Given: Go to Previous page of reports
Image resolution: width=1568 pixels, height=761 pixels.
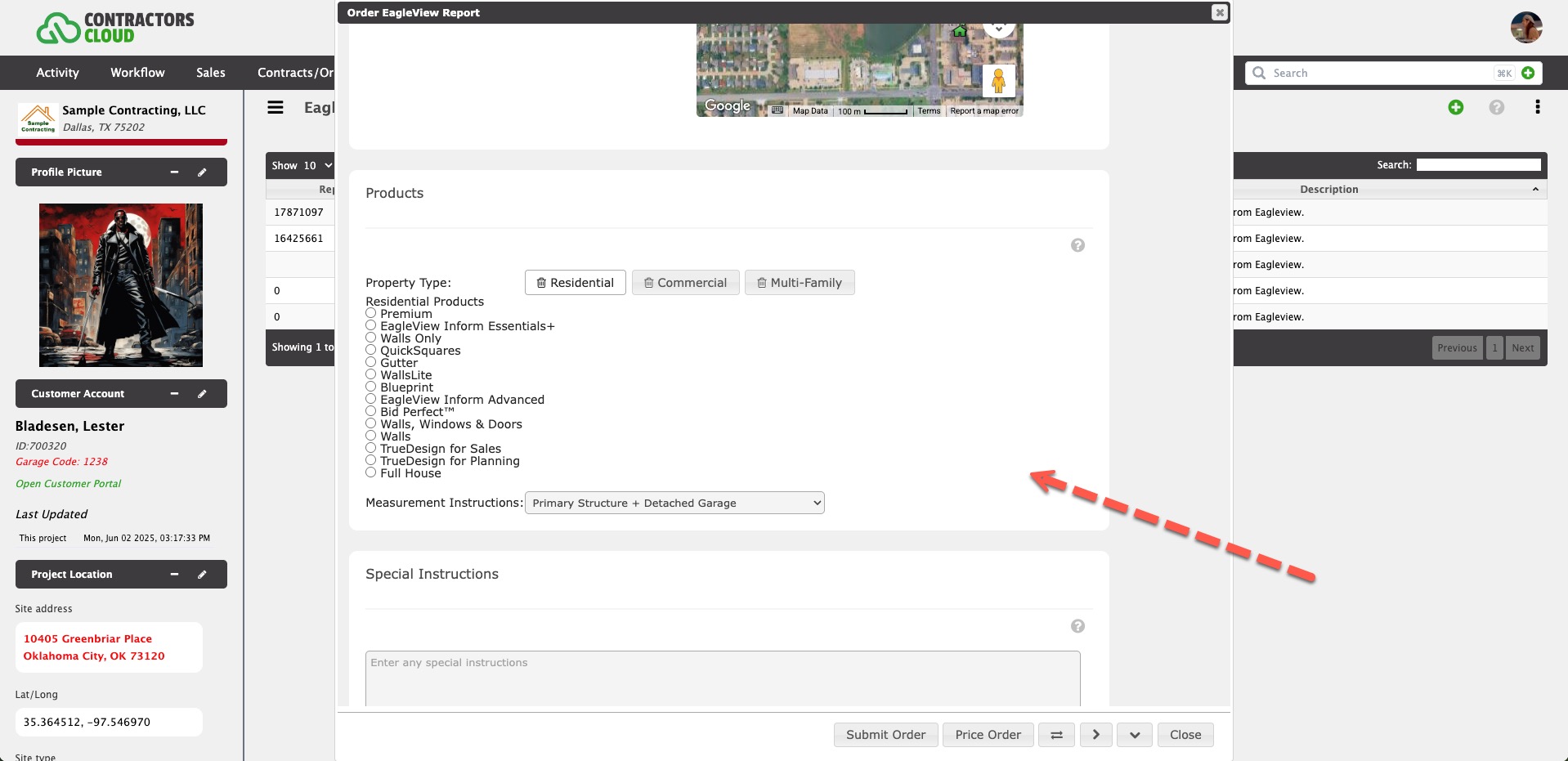Looking at the screenshot, I should click(x=1458, y=348).
